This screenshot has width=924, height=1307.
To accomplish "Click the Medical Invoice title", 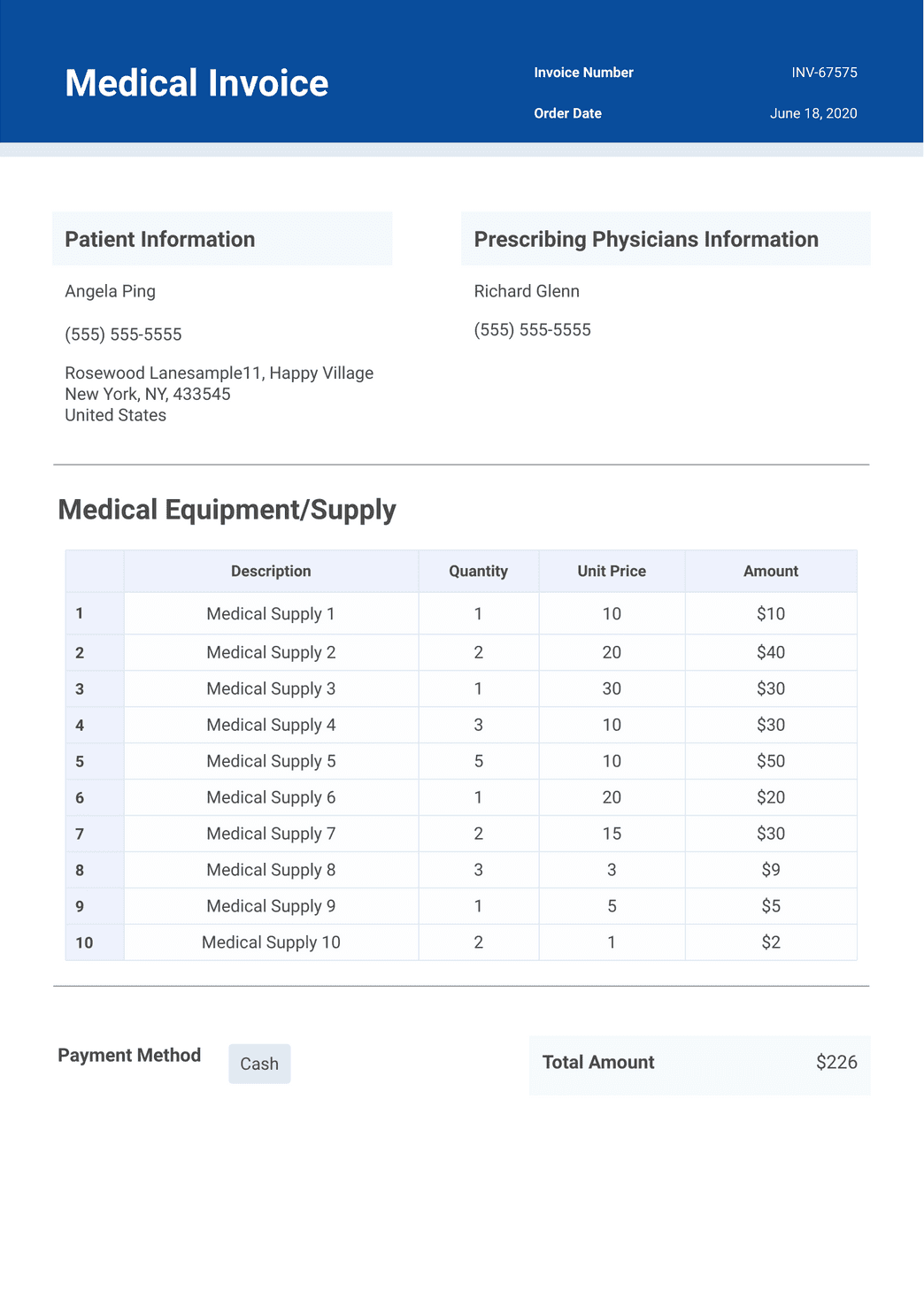I will 196,83.
